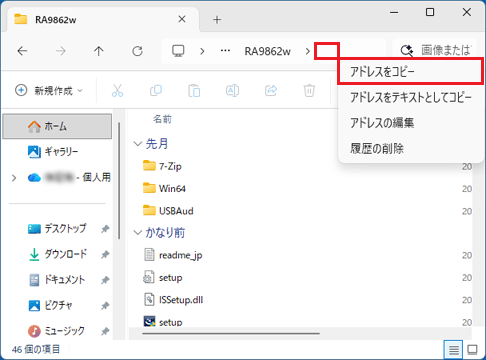Click the Share toolbar icon
486x360 pixels.
click(271, 90)
